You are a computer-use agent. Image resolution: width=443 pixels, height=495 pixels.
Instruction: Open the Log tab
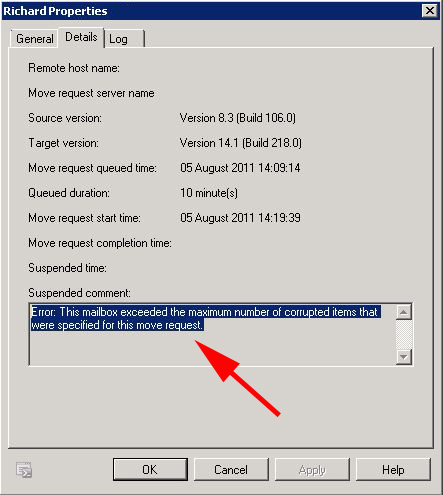point(124,39)
